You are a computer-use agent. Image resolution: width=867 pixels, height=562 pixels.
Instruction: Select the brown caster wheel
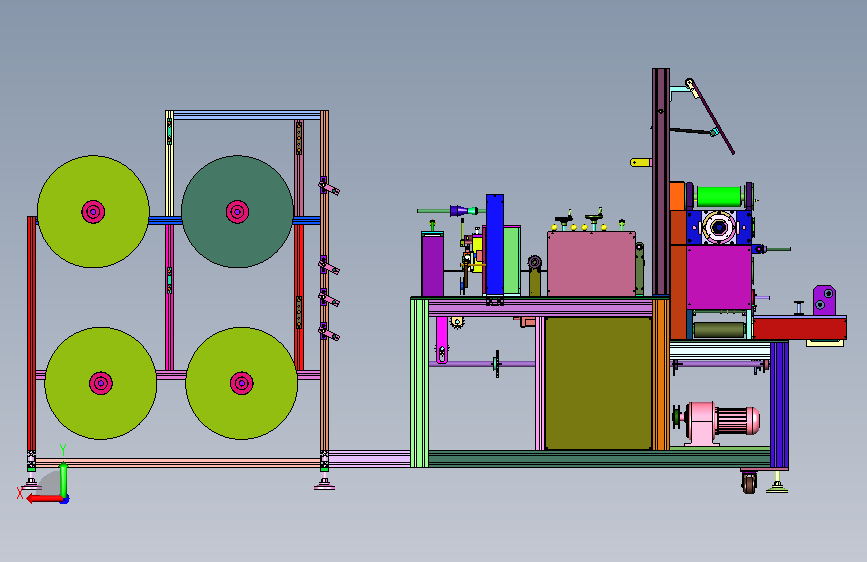pos(749,483)
